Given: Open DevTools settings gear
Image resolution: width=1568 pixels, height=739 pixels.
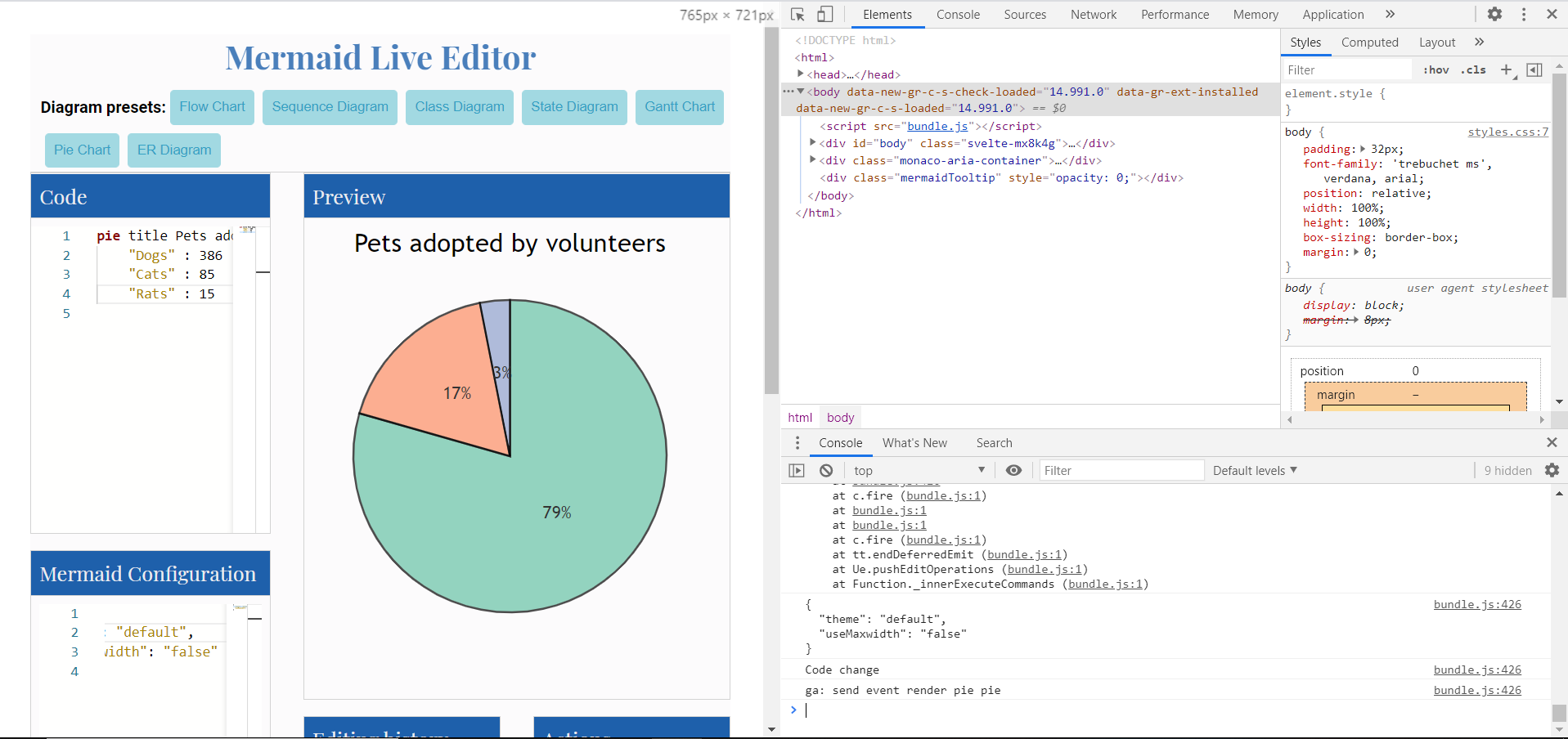Looking at the screenshot, I should 1494,14.
